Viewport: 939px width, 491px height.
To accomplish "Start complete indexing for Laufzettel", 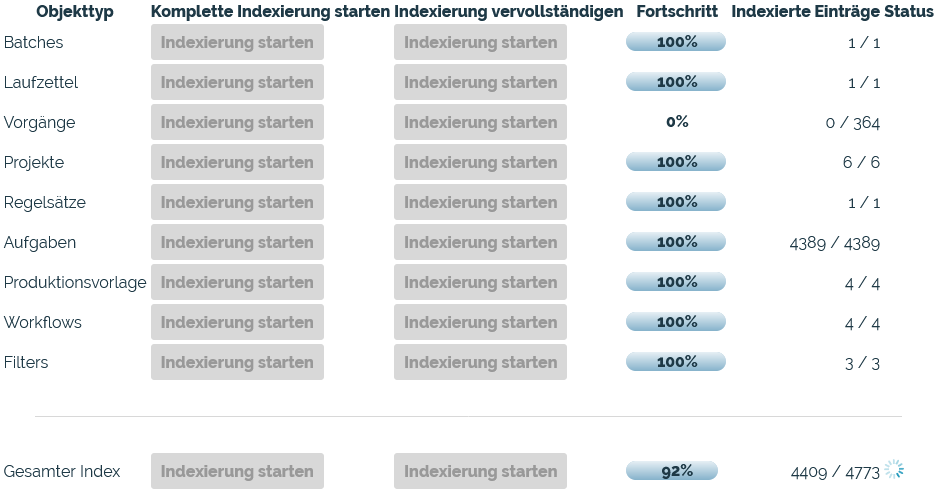I will click(x=237, y=82).
